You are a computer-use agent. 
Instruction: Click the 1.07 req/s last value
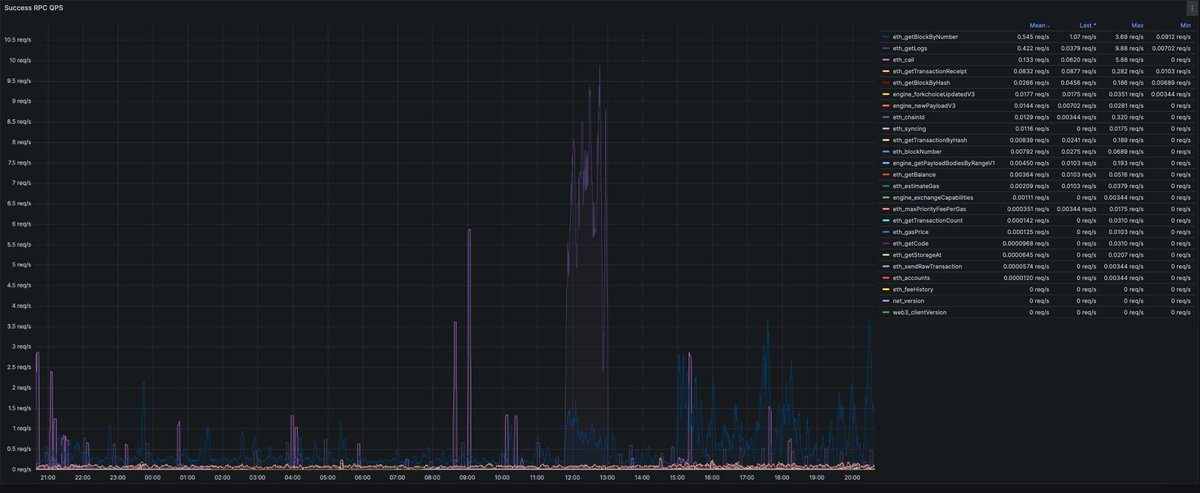(x=1084, y=36)
